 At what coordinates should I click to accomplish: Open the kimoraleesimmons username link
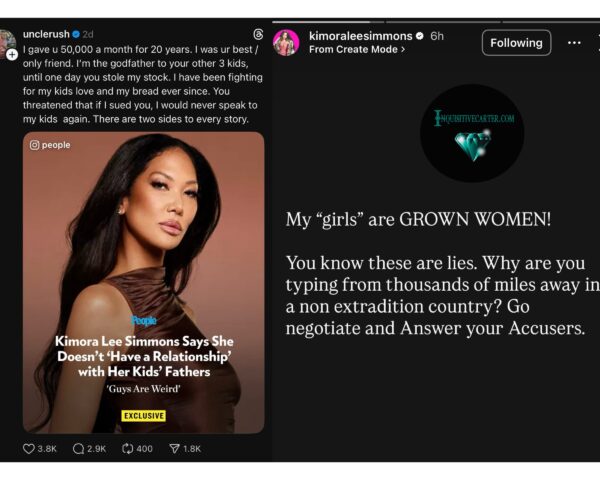[x=360, y=35]
